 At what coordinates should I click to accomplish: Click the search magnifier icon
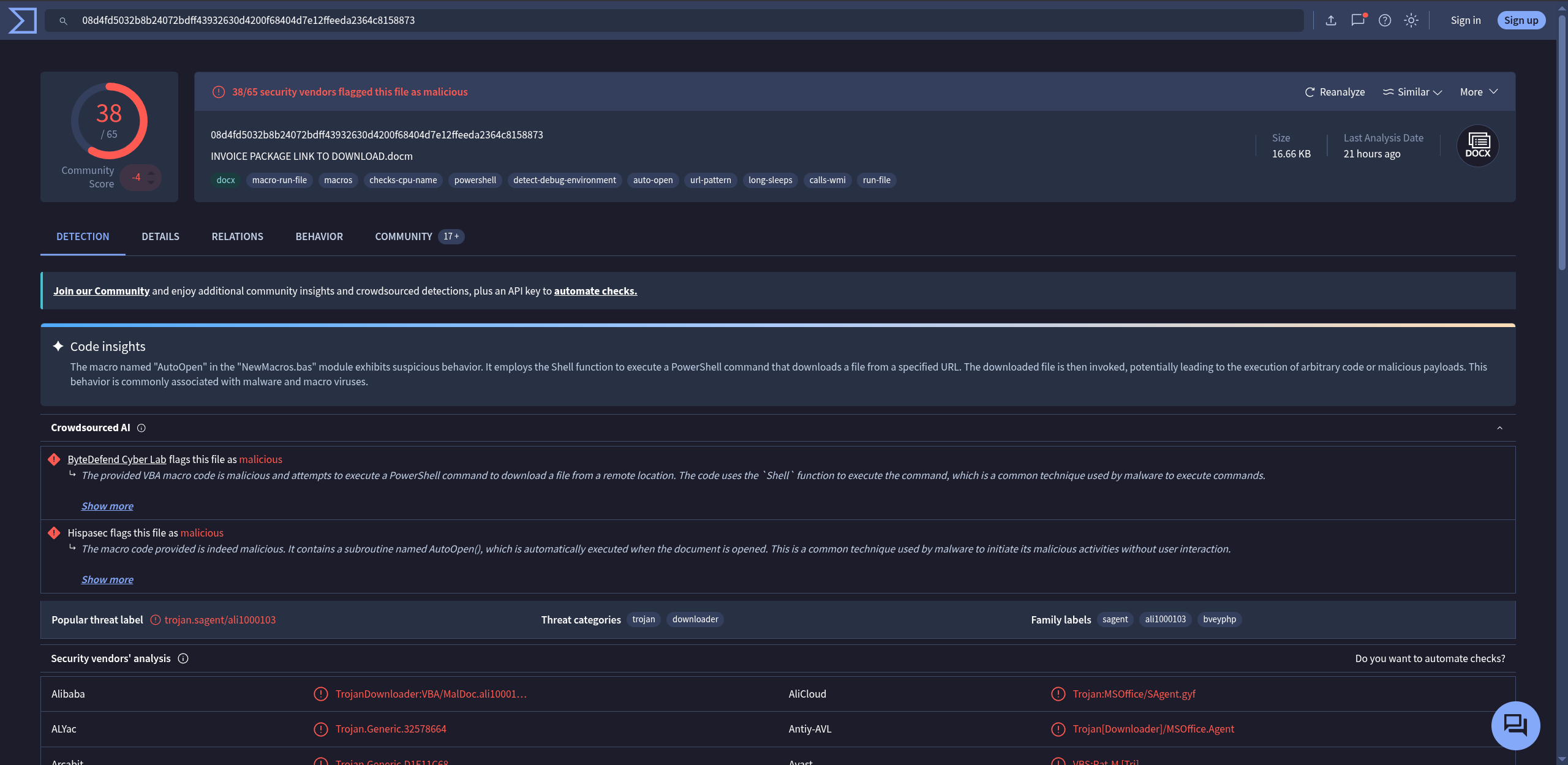pos(63,21)
